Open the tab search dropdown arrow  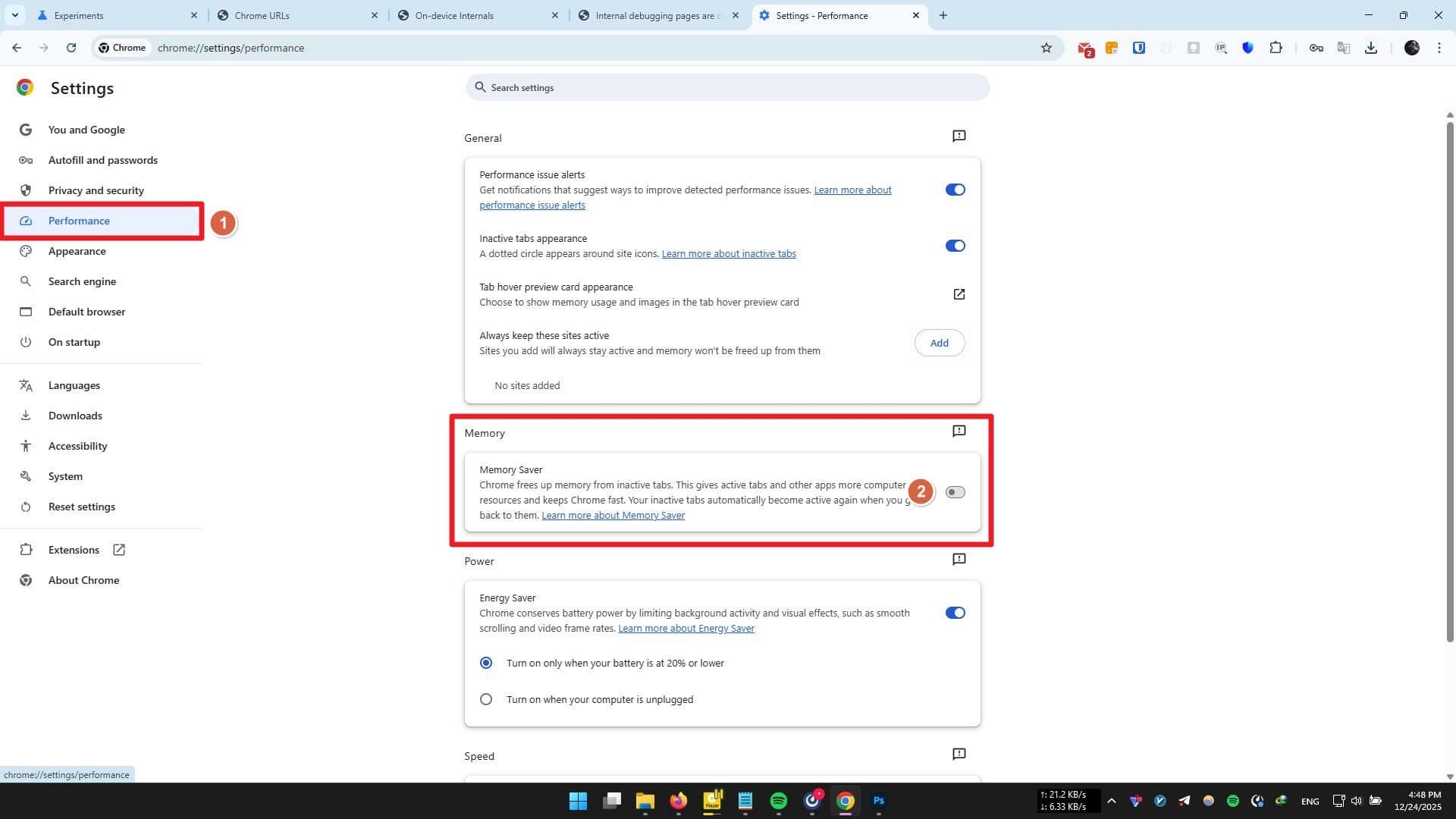pyautogui.click(x=14, y=15)
